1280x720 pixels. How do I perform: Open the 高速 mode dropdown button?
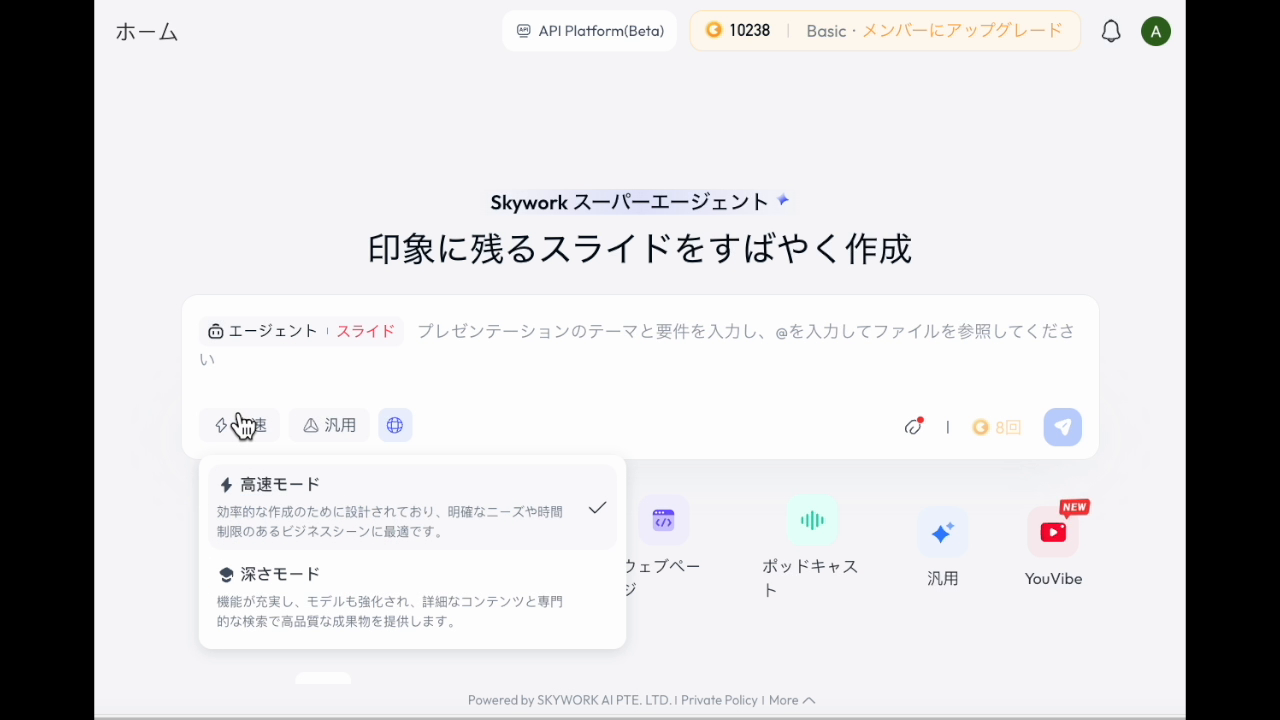click(x=240, y=425)
